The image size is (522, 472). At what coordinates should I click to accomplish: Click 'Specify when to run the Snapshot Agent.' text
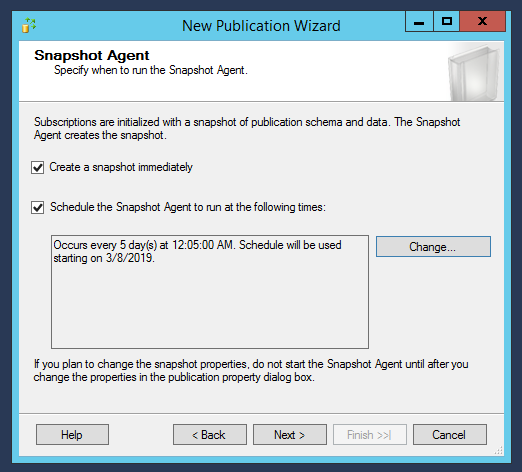pyautogui.click(x=151, y=70)
